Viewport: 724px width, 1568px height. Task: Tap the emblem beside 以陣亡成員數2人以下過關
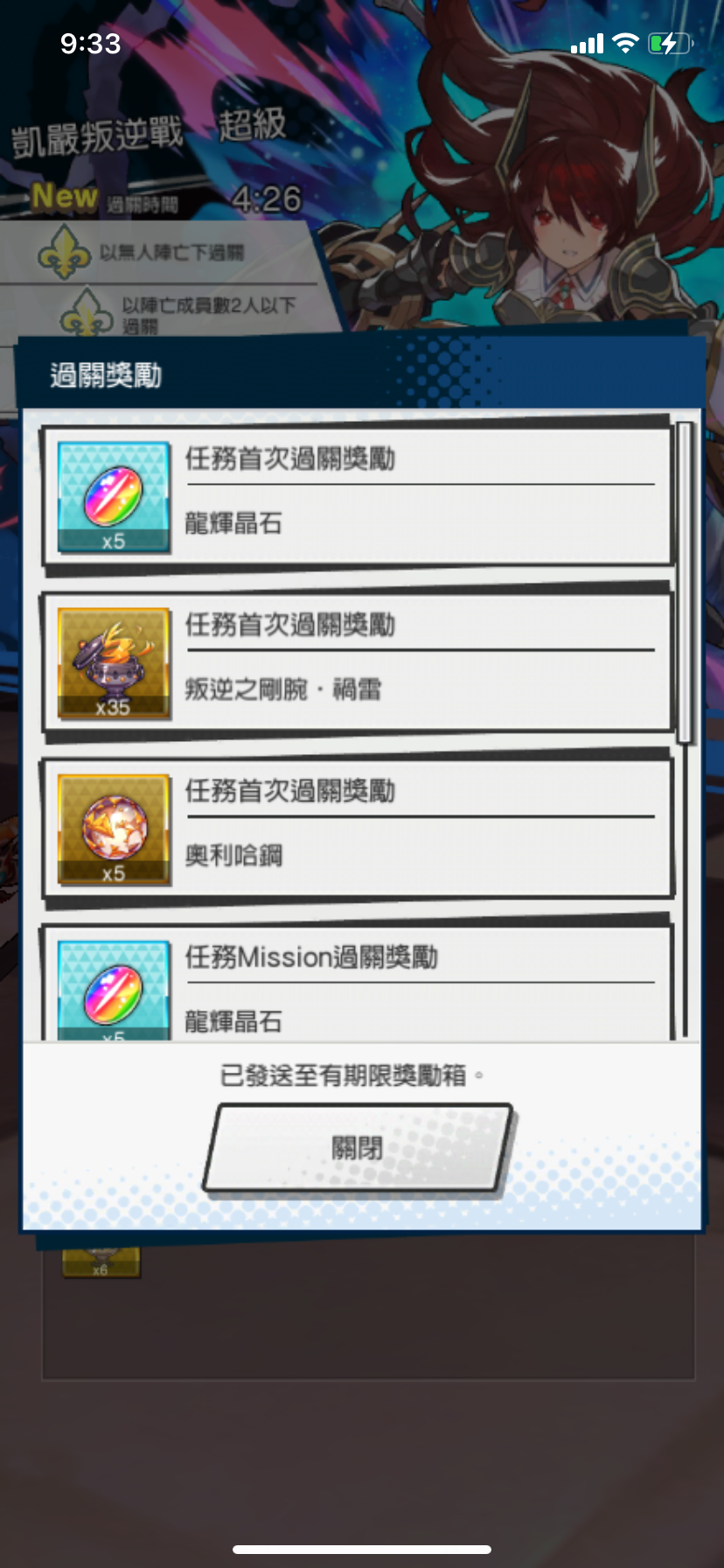(86, 312)
